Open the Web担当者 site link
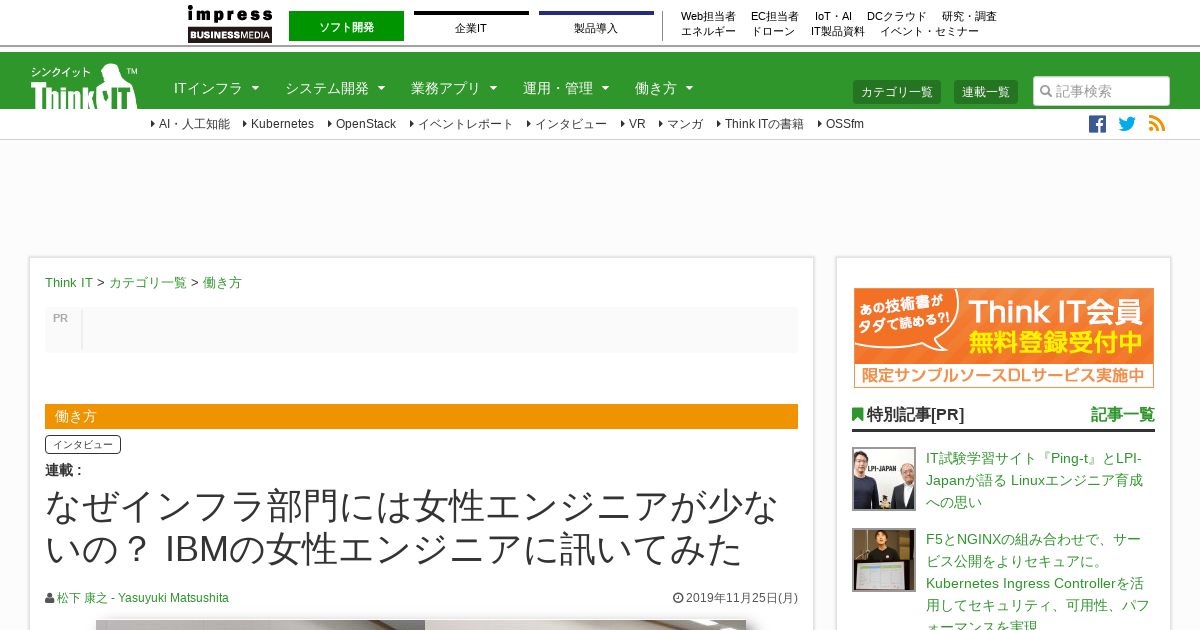Screen dimensions: 1200x630 click(708, 16)
